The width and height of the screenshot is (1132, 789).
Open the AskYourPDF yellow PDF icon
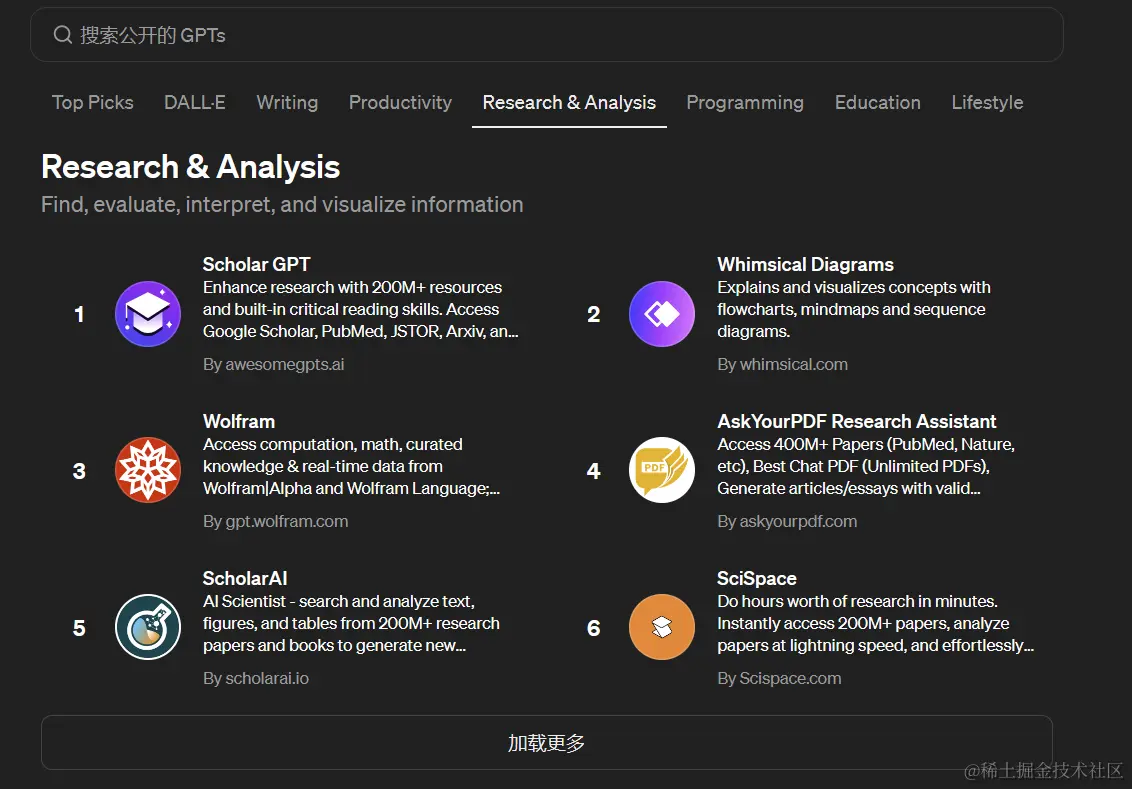[x=662, y=470]
